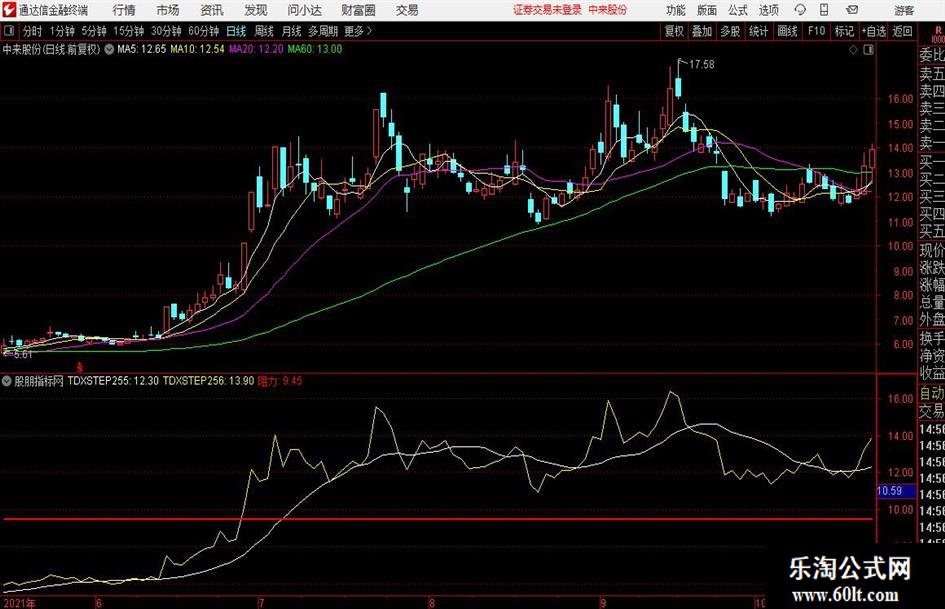Click the 叠加 overlay button
This screenshot has width=945, height=609.
click(x=702, y=31)
